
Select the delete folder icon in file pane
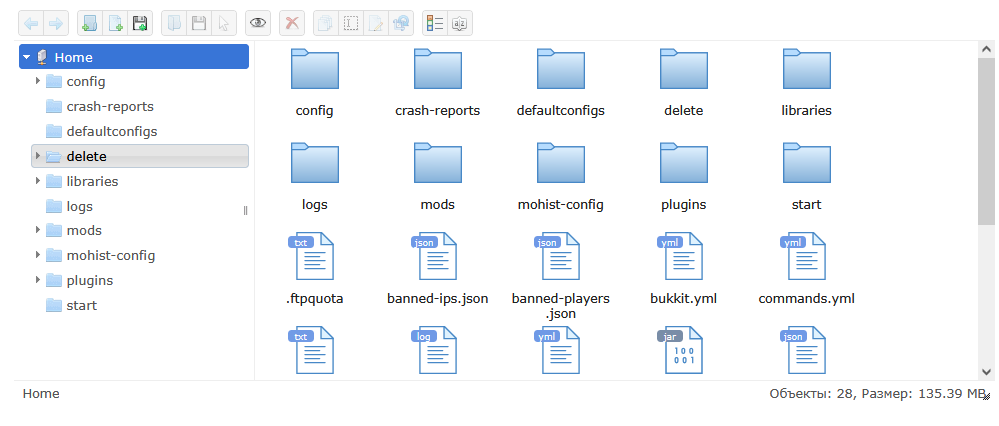[684, 69]
